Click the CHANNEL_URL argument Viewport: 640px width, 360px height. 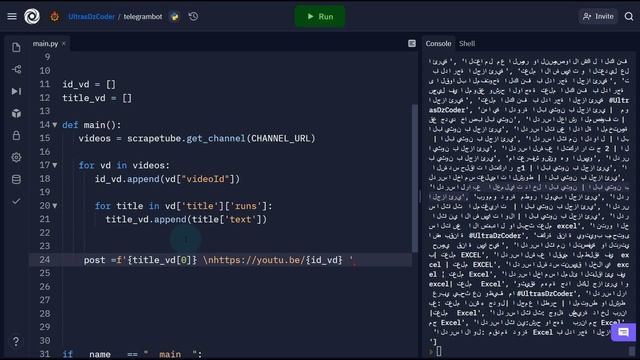(x=281, y=138)
